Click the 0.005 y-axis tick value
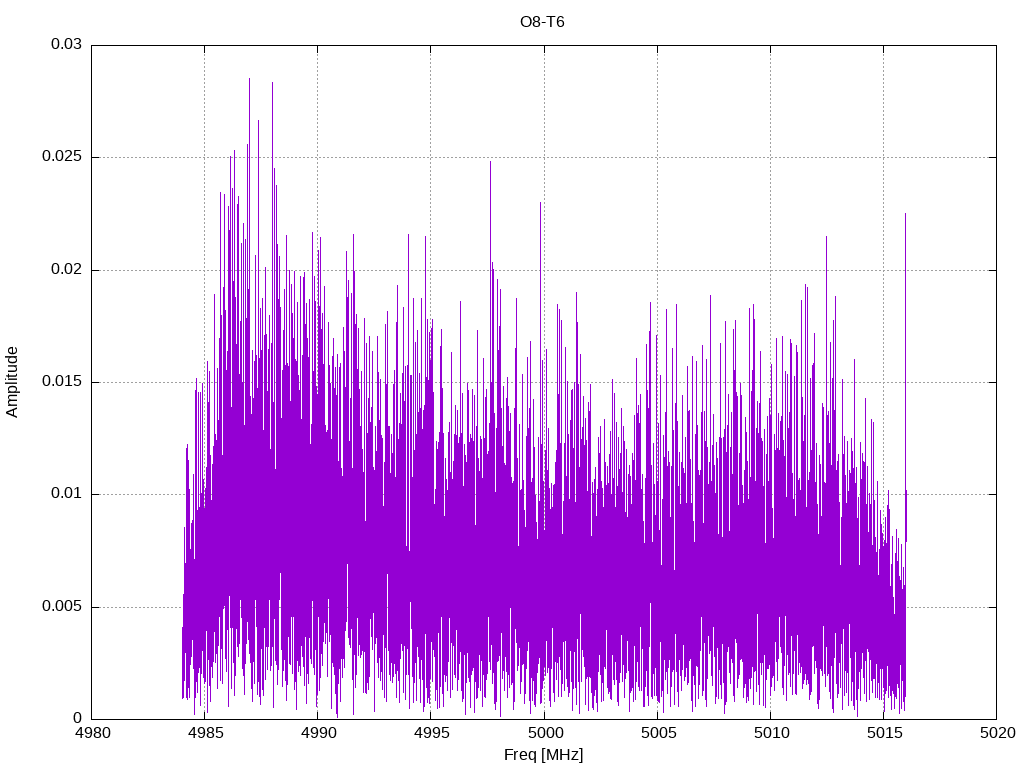Viewport: 1024px width, 768px height. (62, 607)
